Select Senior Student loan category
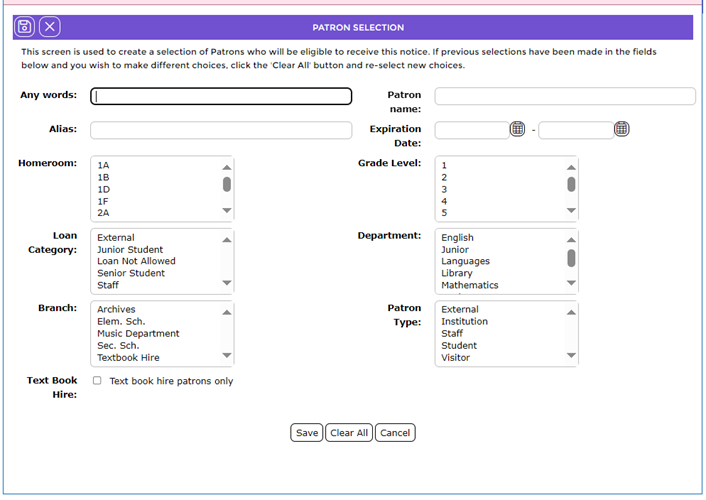The image size is (706, 500). coord(131,273)
